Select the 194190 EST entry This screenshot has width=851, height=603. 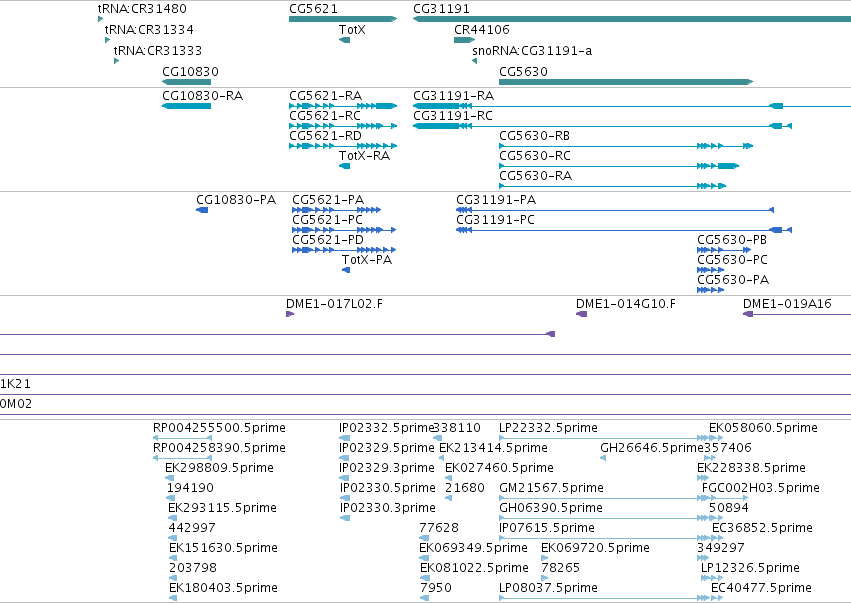pyautogui.click(x=172, y=498)
